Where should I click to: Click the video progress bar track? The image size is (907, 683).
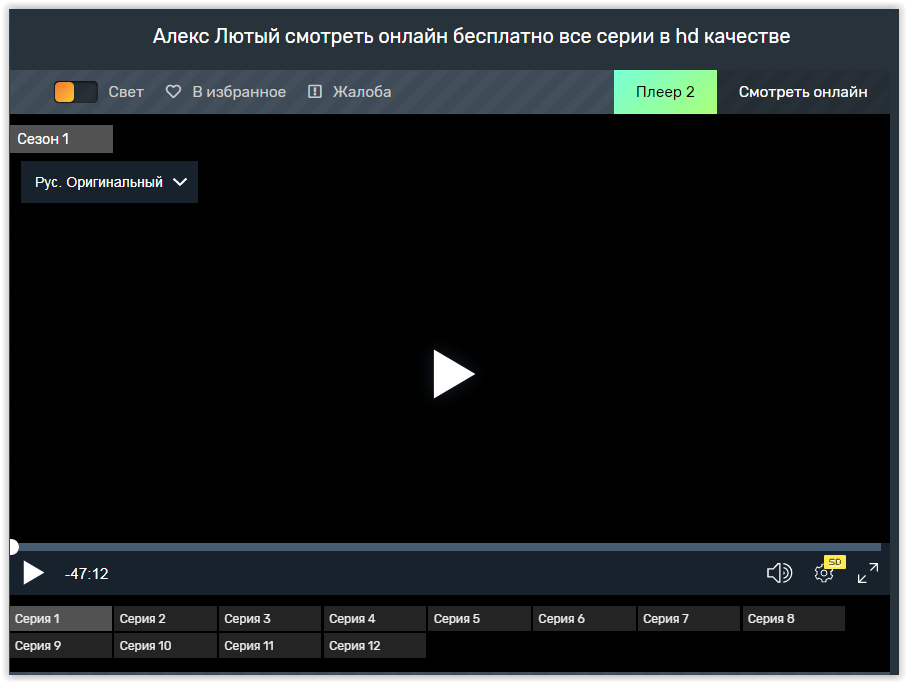click(450, 547)
